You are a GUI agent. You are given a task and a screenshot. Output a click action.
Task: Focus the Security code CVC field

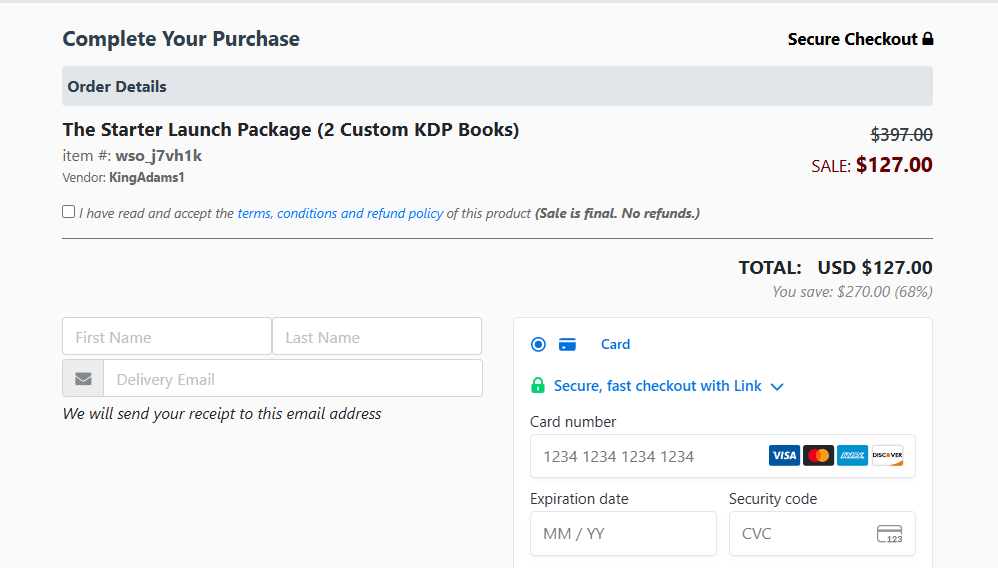point(822,534)
